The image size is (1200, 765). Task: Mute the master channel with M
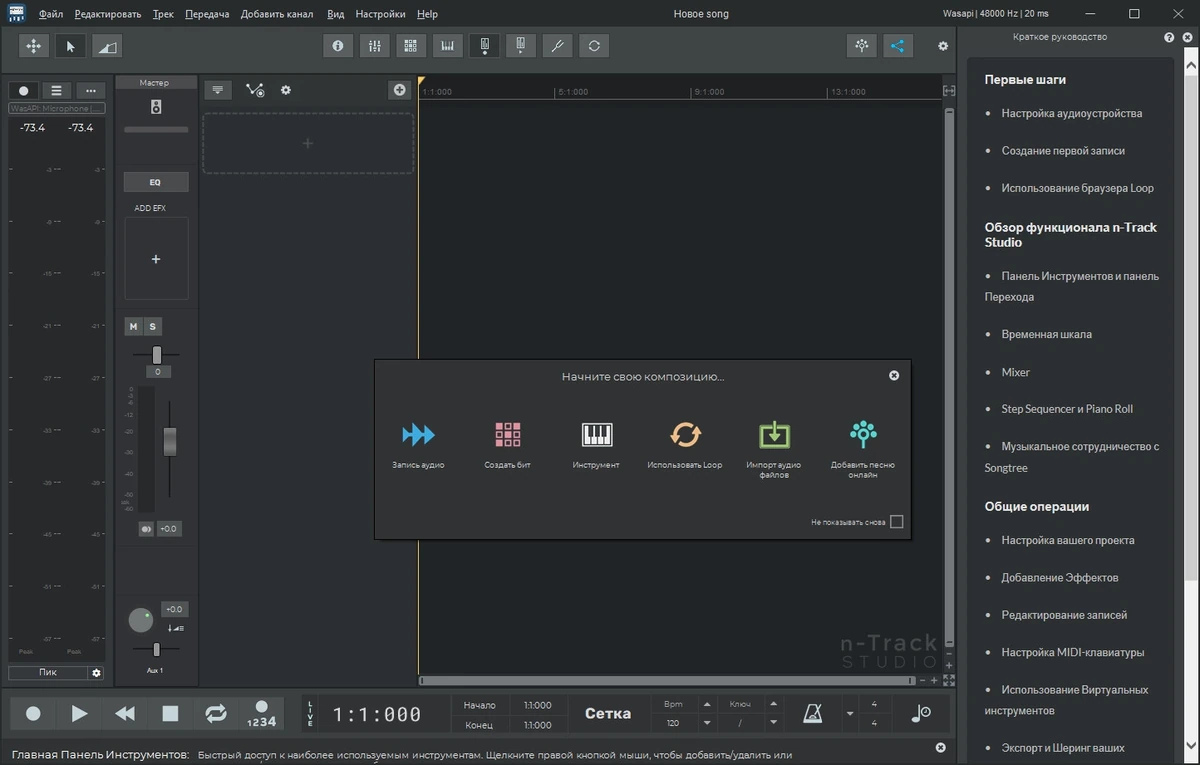click(x=133, y=327)
